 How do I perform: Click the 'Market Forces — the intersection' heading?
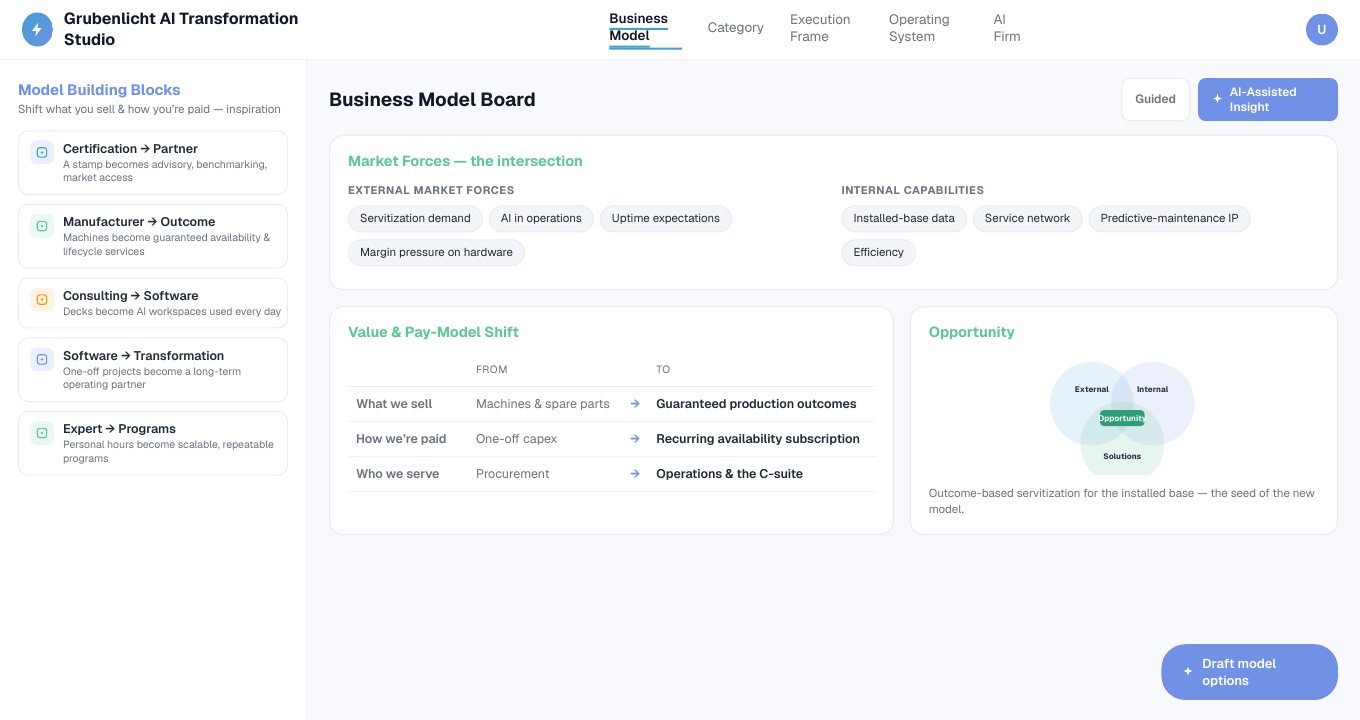pos(465,161)
